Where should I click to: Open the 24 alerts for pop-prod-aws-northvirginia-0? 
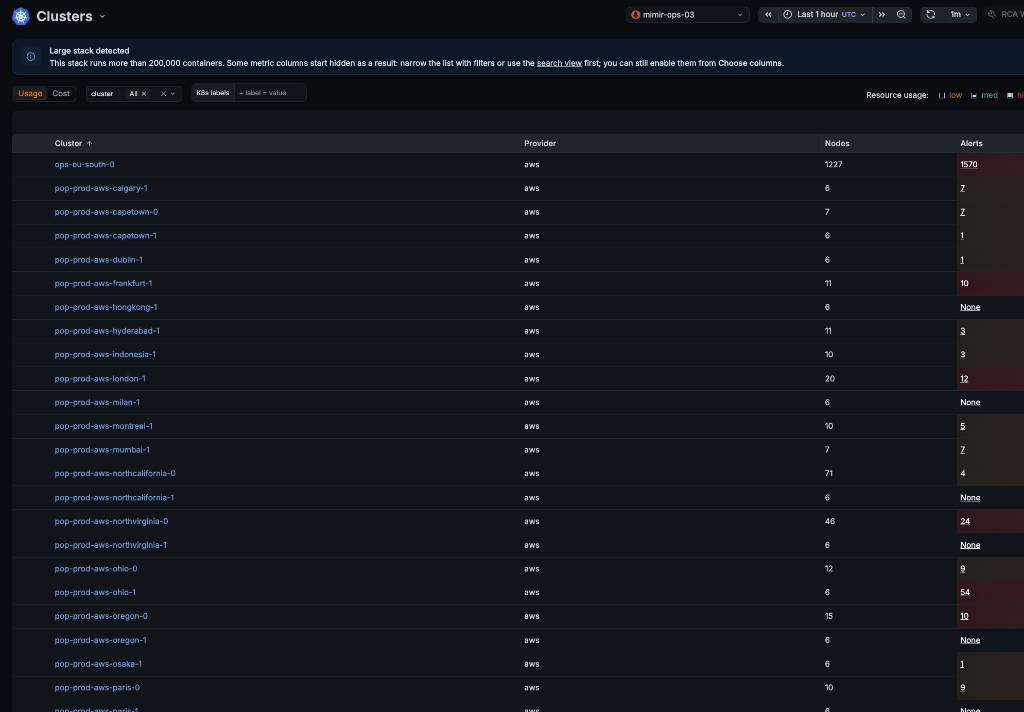click(x=965, y=521)
